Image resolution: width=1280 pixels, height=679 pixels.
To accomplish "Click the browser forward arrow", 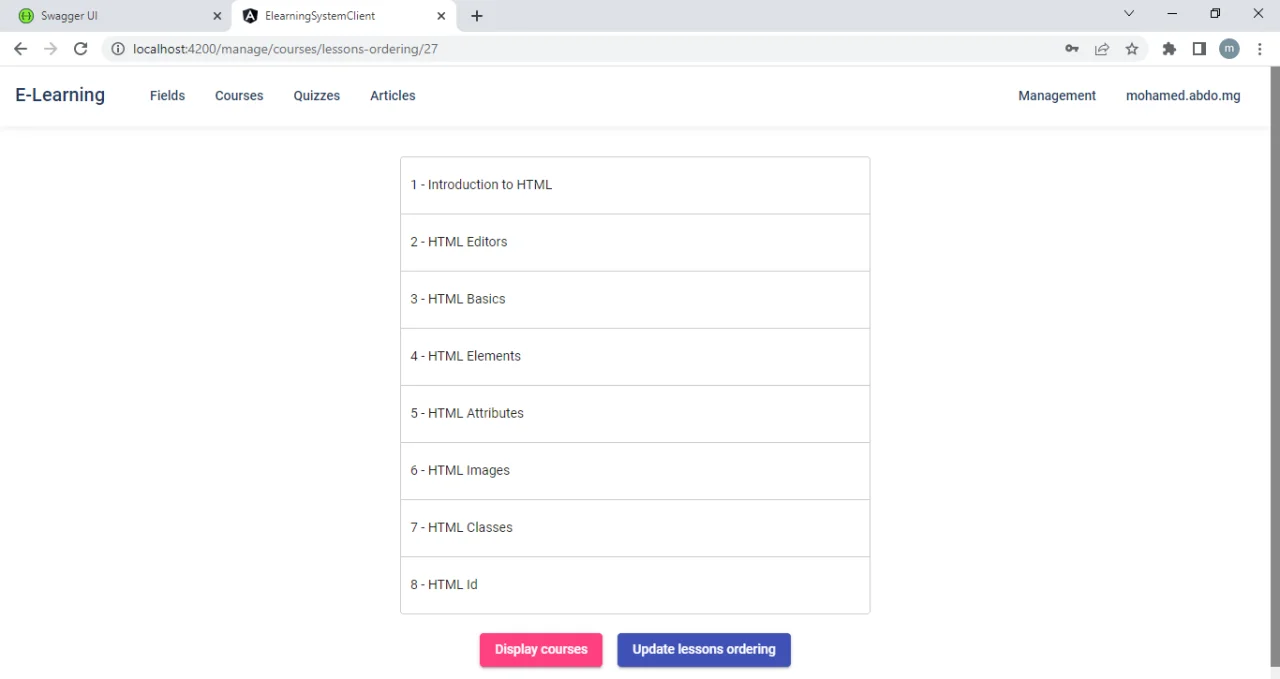I will point(50,49).
